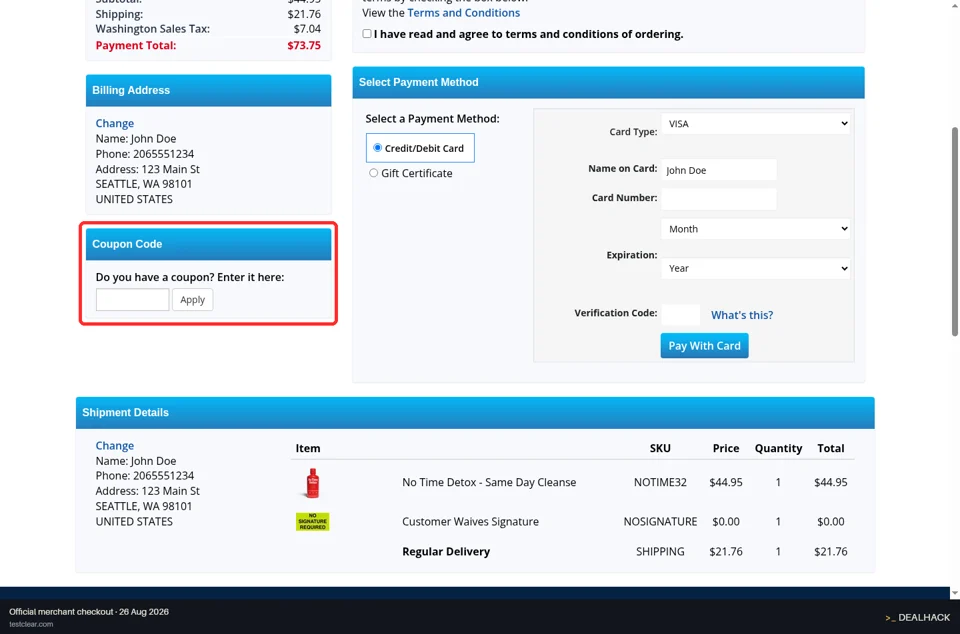
Task: Click the billing Phone: 2065551234 line
Action: tap(144, 154)
